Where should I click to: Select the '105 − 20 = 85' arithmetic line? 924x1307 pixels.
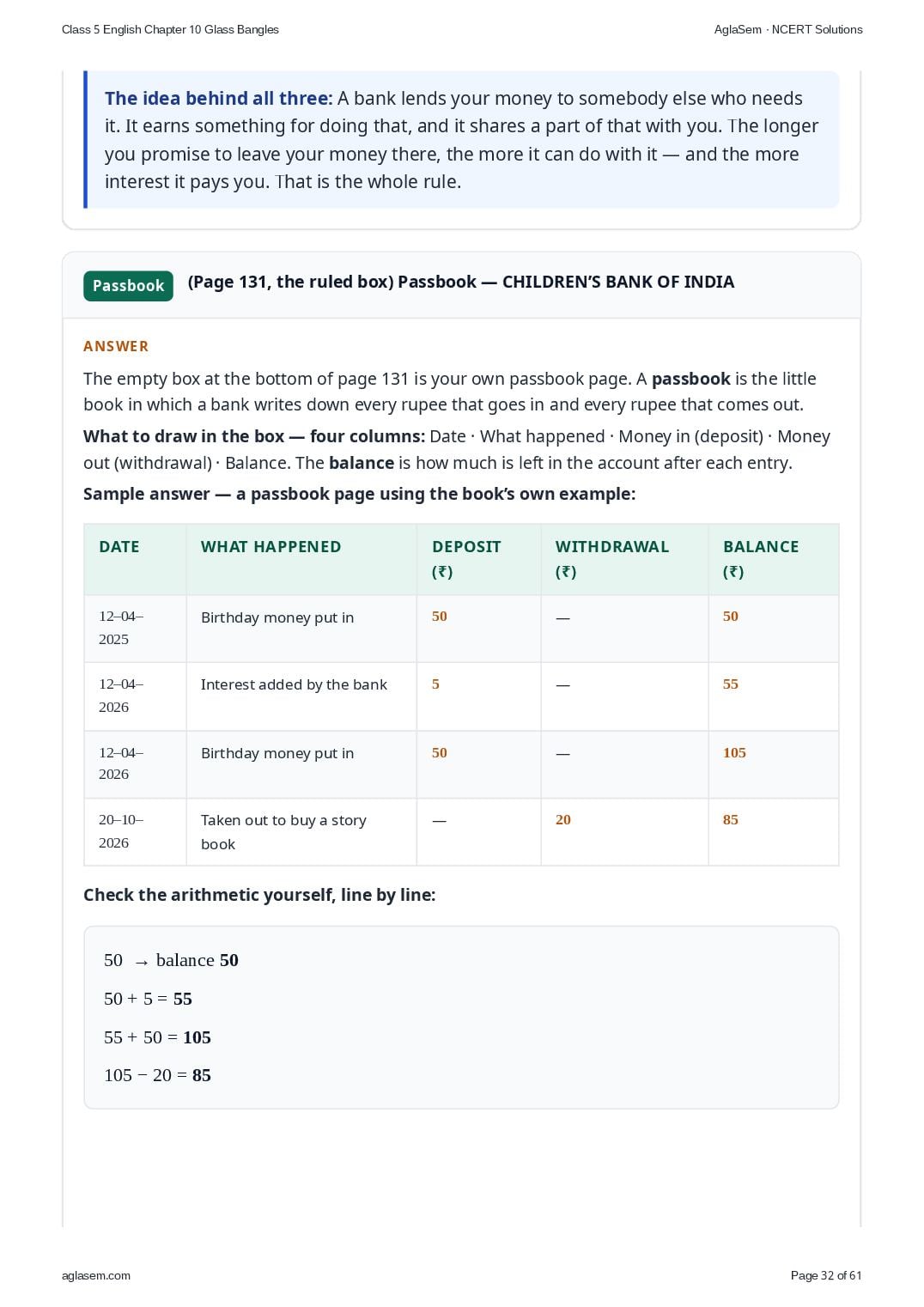[x=157, y=1075]
